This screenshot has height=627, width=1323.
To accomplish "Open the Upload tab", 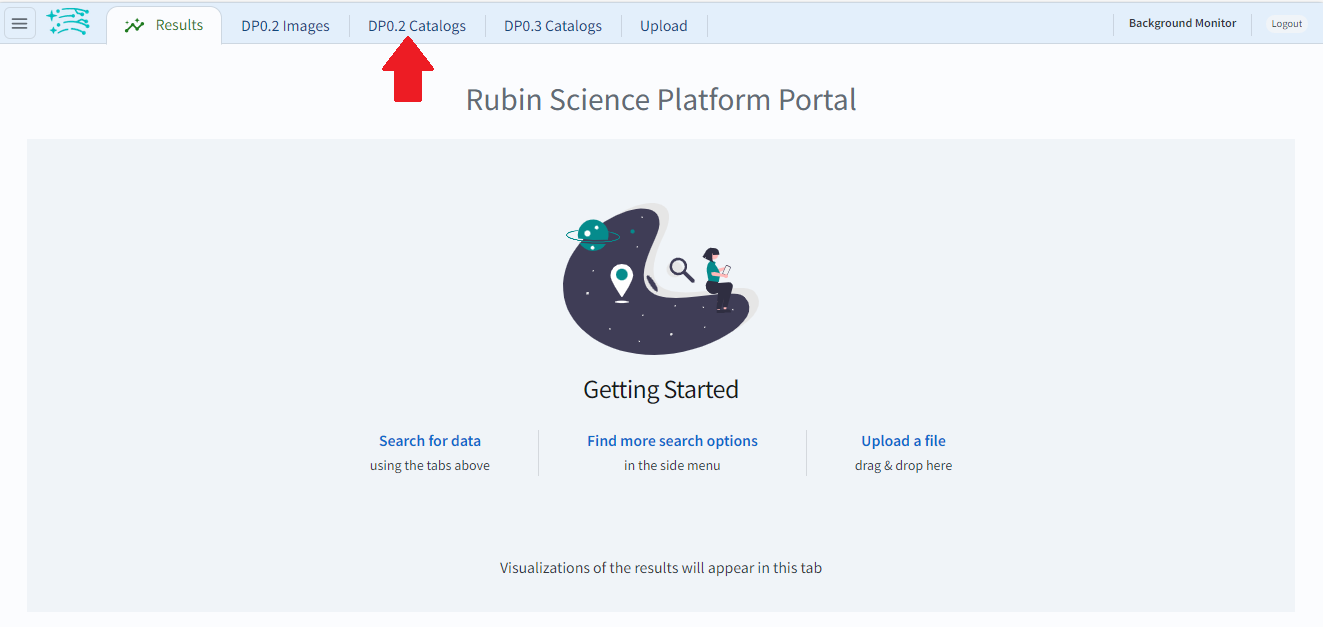I will pos(663,25).
